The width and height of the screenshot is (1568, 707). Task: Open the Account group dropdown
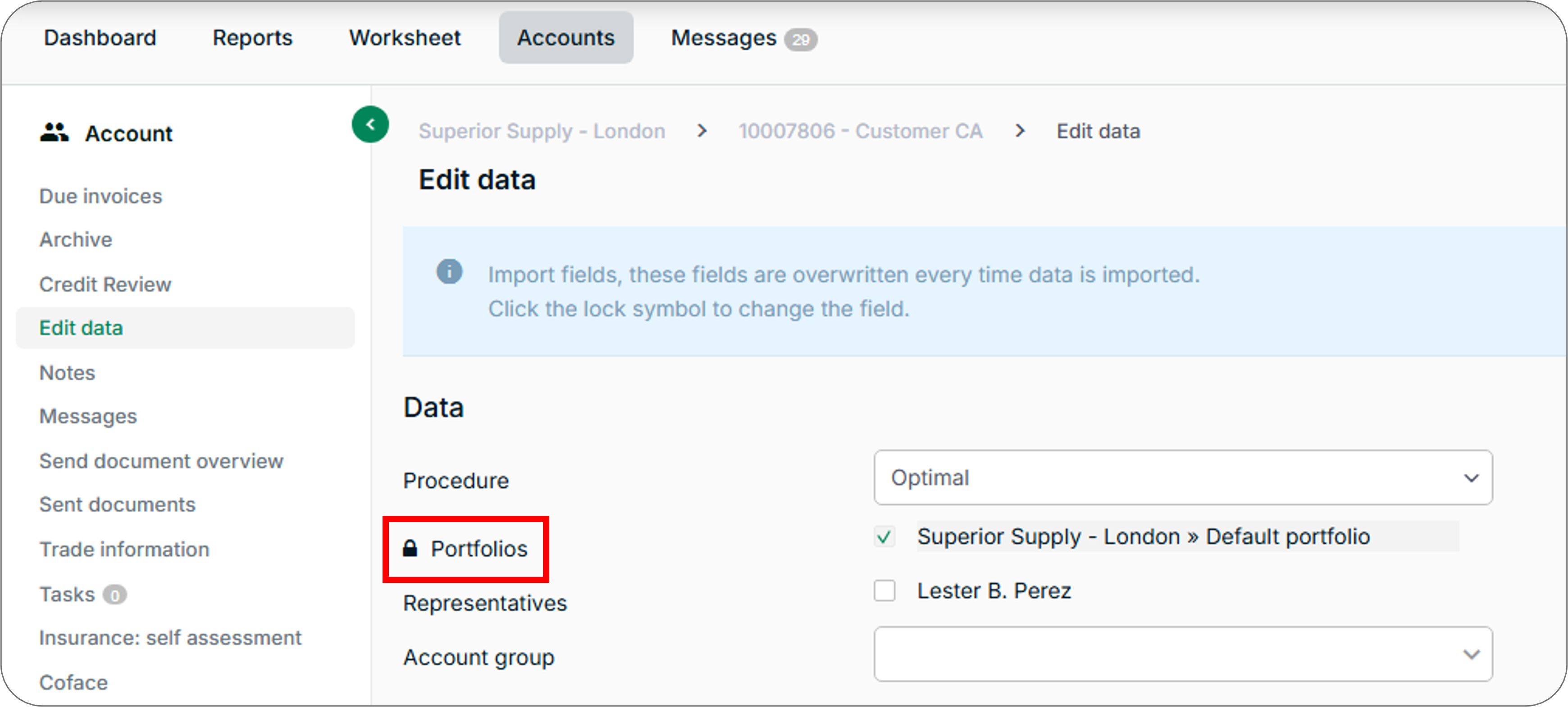(1183, 654)
